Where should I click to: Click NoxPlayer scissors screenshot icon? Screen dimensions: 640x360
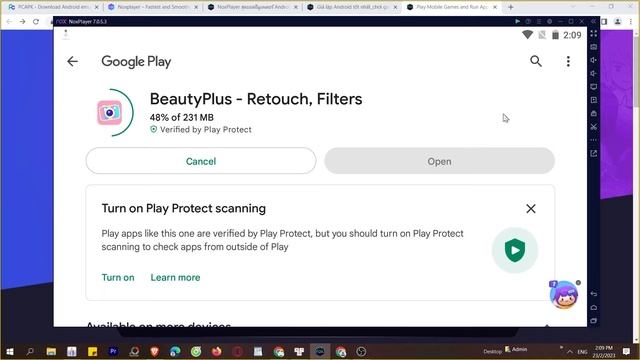[594, 127]
